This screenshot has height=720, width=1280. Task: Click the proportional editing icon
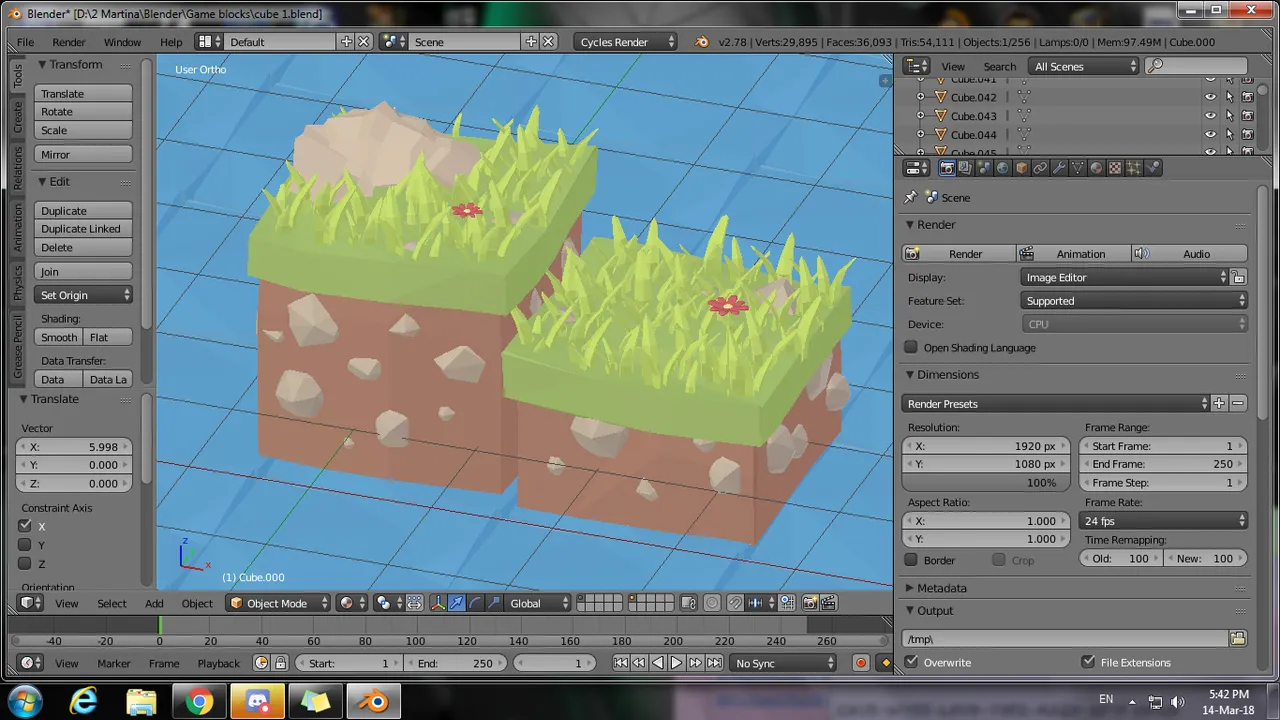coord(712,603)
